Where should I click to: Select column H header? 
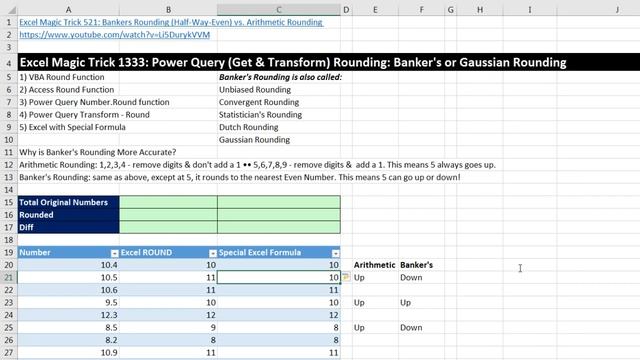(x=480, y=9)
